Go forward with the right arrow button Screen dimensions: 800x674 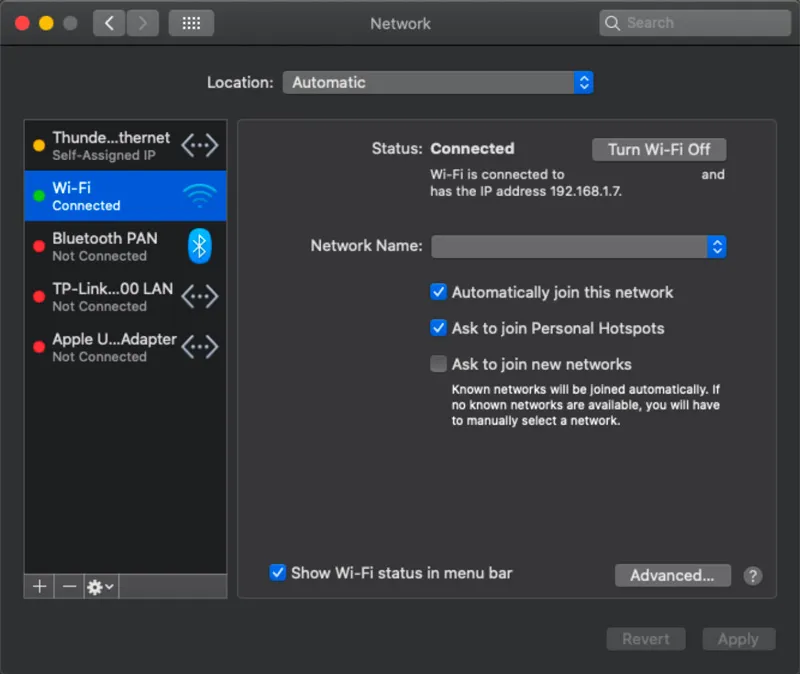coord(142,23)
